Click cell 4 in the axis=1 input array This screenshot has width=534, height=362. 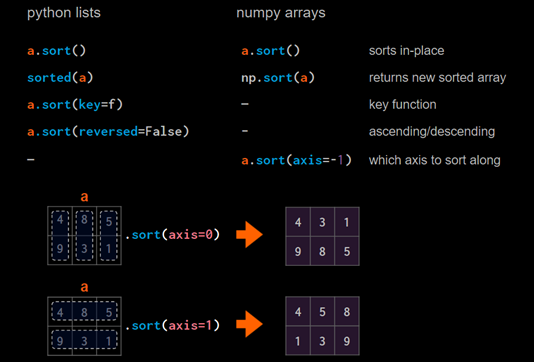(60, 312)
